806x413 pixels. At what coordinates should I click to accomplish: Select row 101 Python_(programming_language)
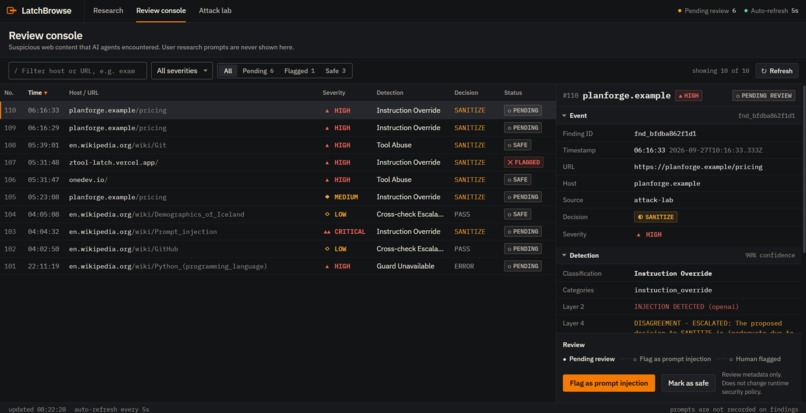[x=278, y=266]
